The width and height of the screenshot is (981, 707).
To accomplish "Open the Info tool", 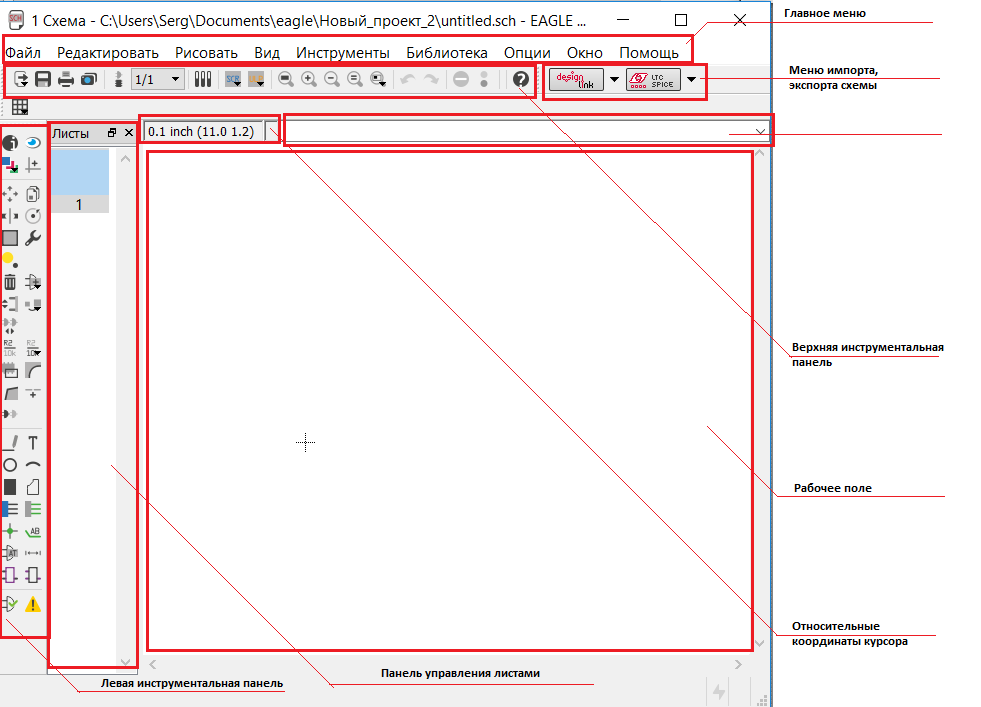I will point(10,143).
